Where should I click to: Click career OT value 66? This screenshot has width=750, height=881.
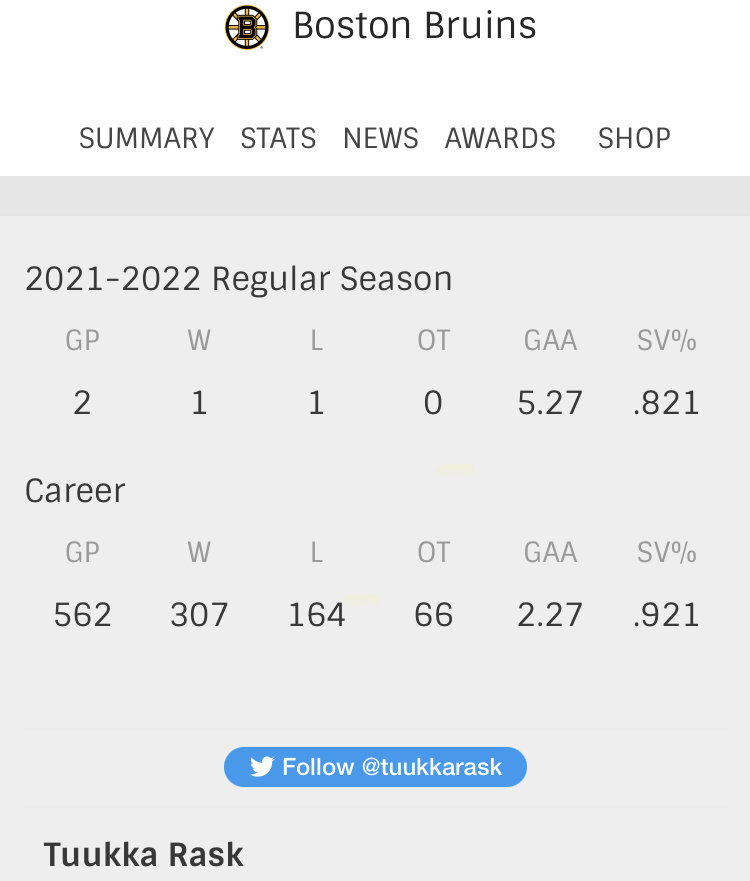coord(433,615)
